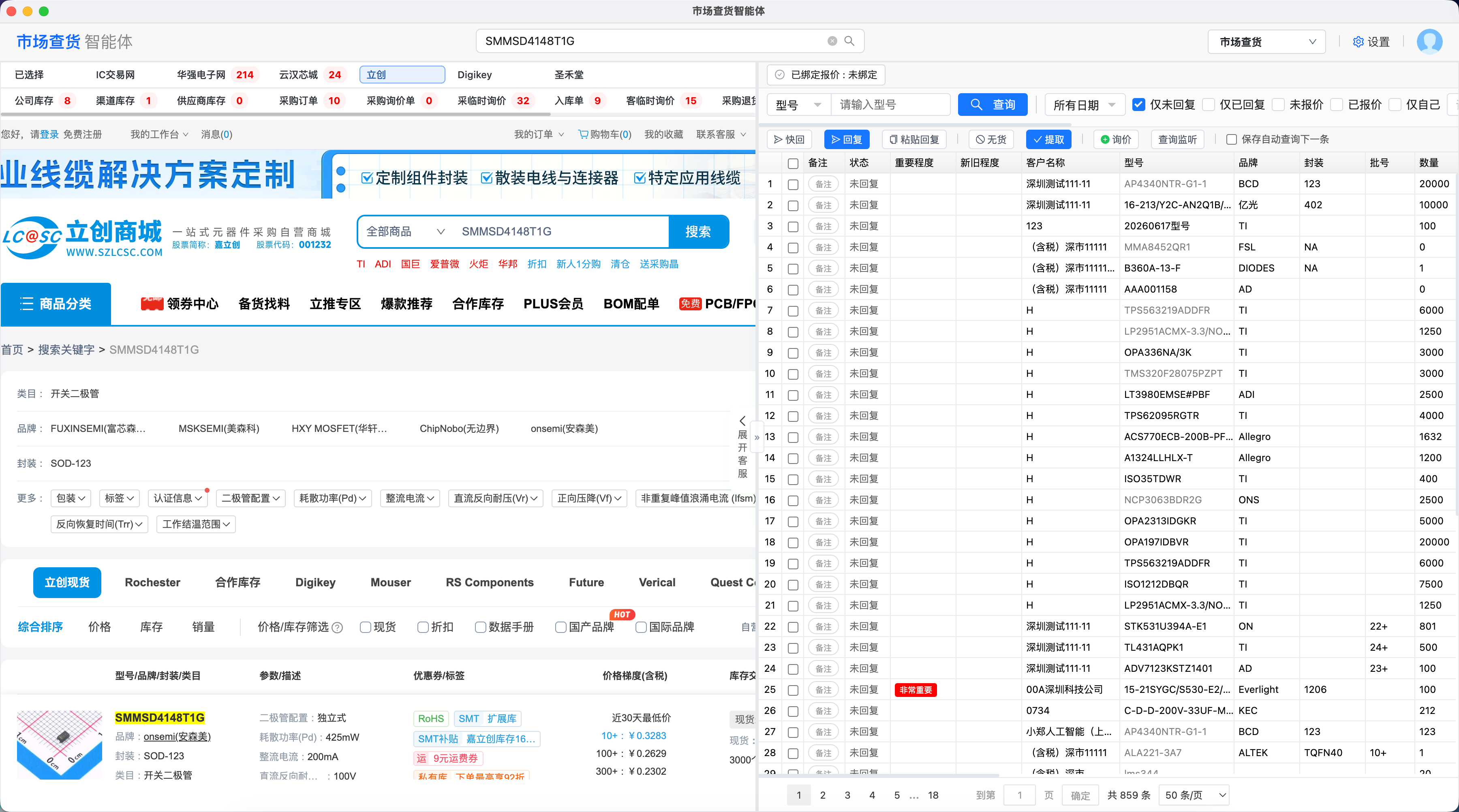The width and height of the screenshot is (1459, 812).
Task: Click the collapse arrow above 展开客服
Action: pos(742,421)
